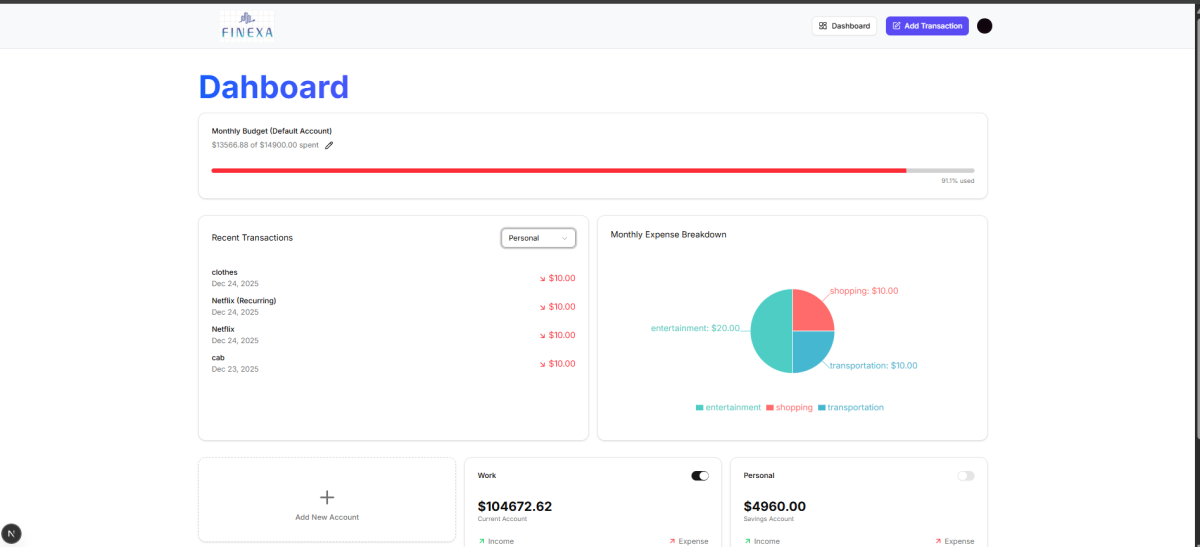Open the Personal account dropdown
Viewport: 1200px width, 547px height.
[x=538, y=238]
